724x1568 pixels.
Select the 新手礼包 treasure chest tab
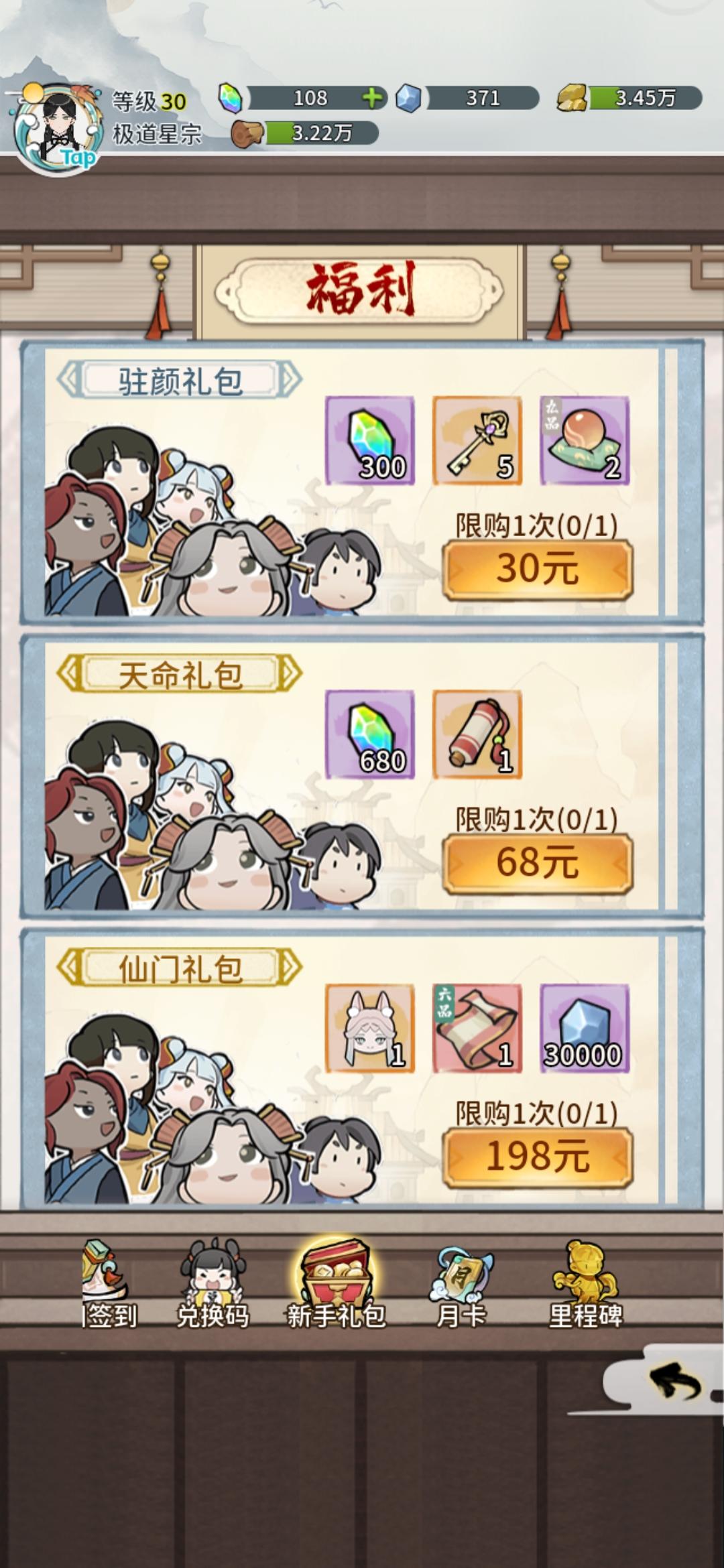(336, 1284)
